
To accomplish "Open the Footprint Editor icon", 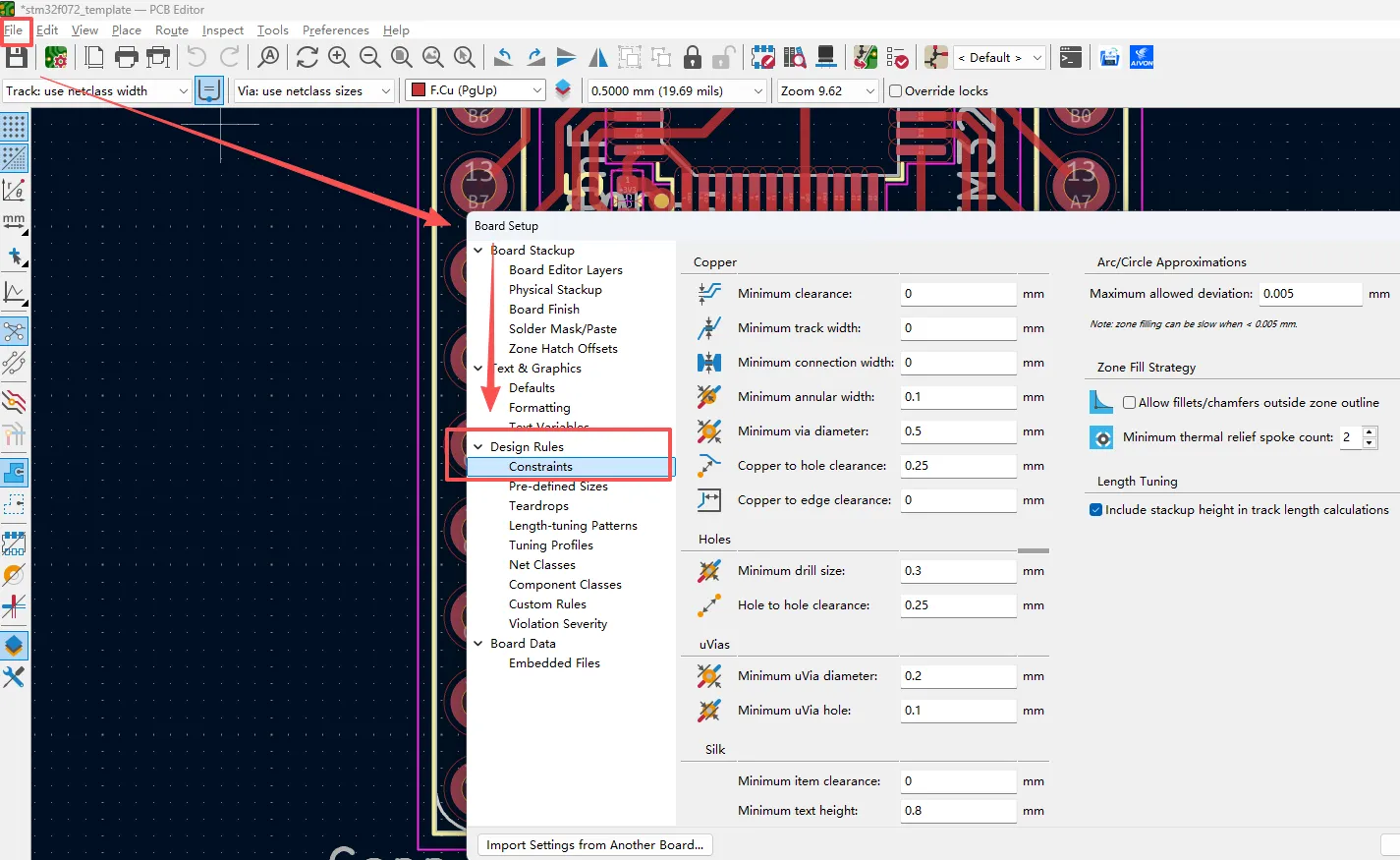I will coord(763,57).
